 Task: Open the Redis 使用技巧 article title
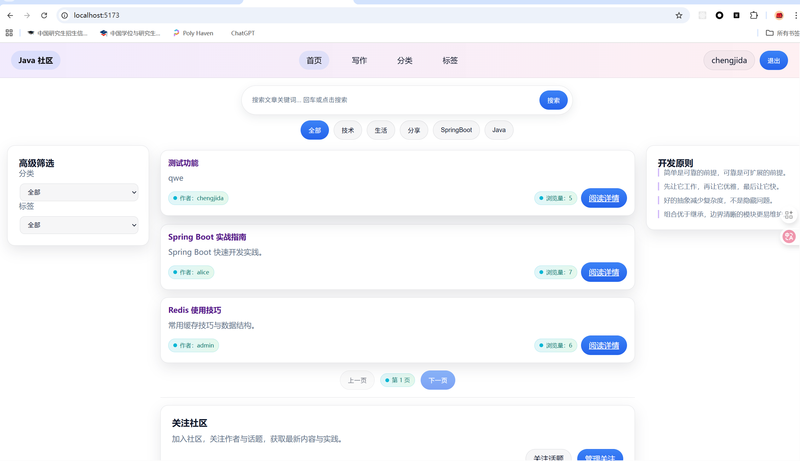195,310
